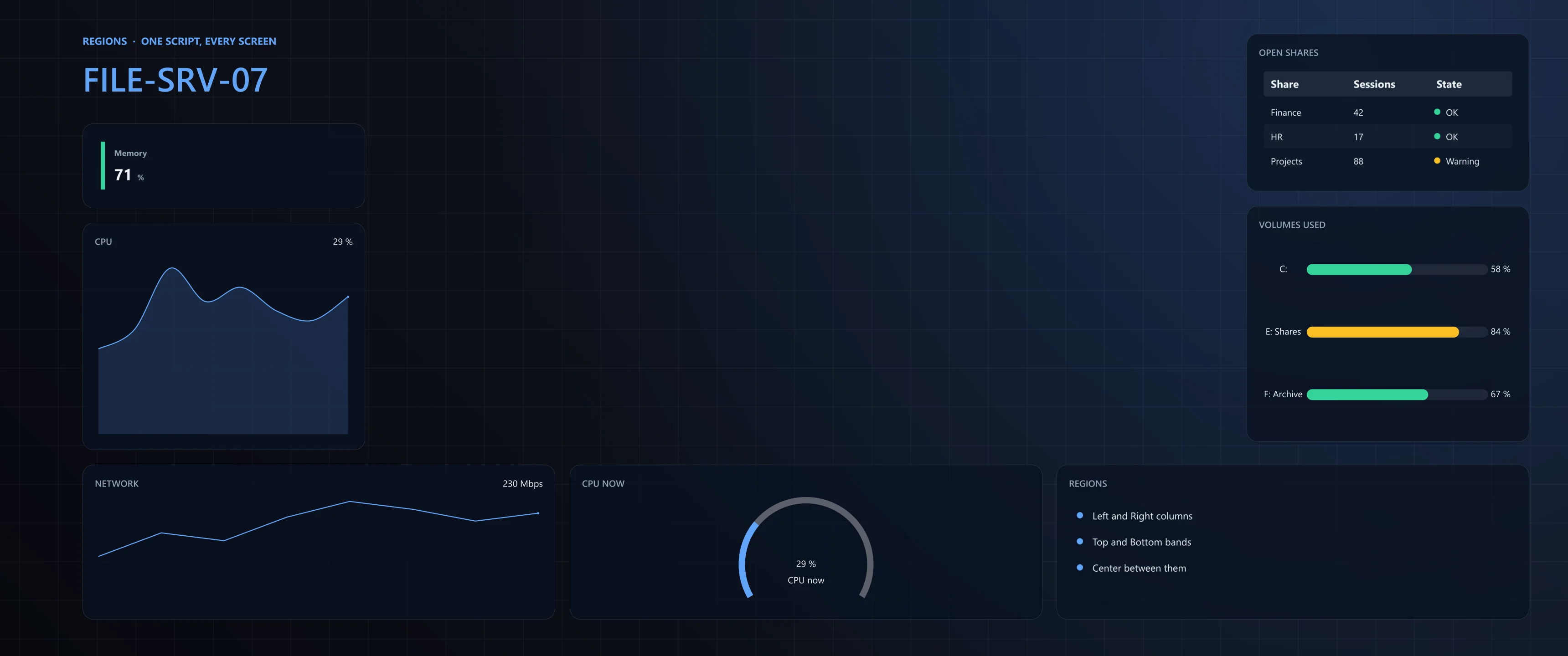Screen dimensions: 1568x656
Task: Click bullet beside 'Center between them'
Action: 1080,568
